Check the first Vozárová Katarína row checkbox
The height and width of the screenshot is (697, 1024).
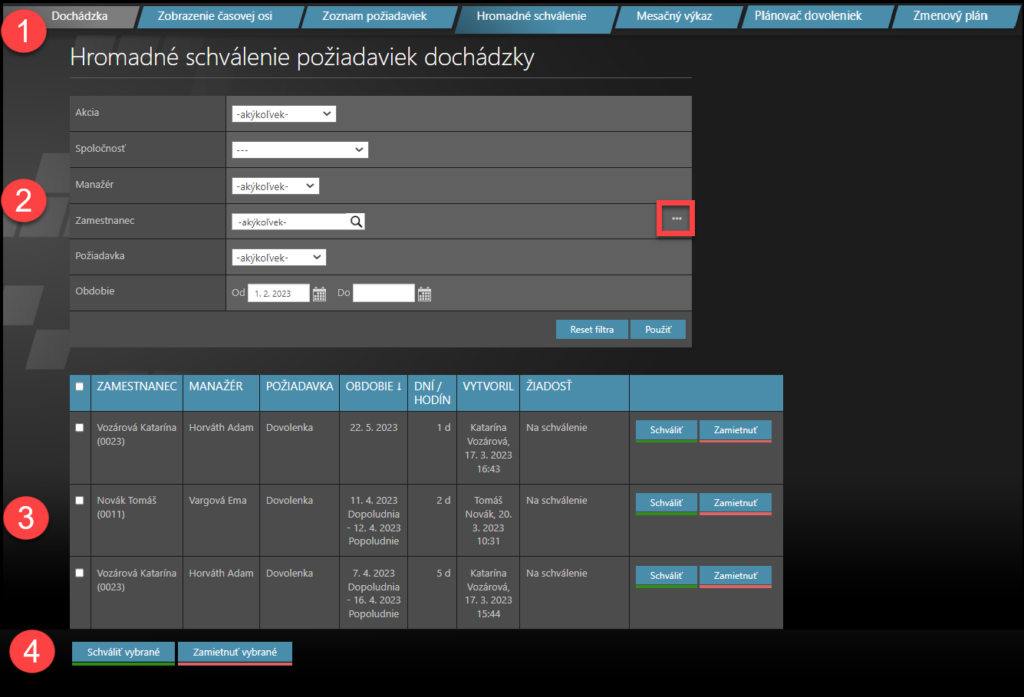[x=80, y=428]
